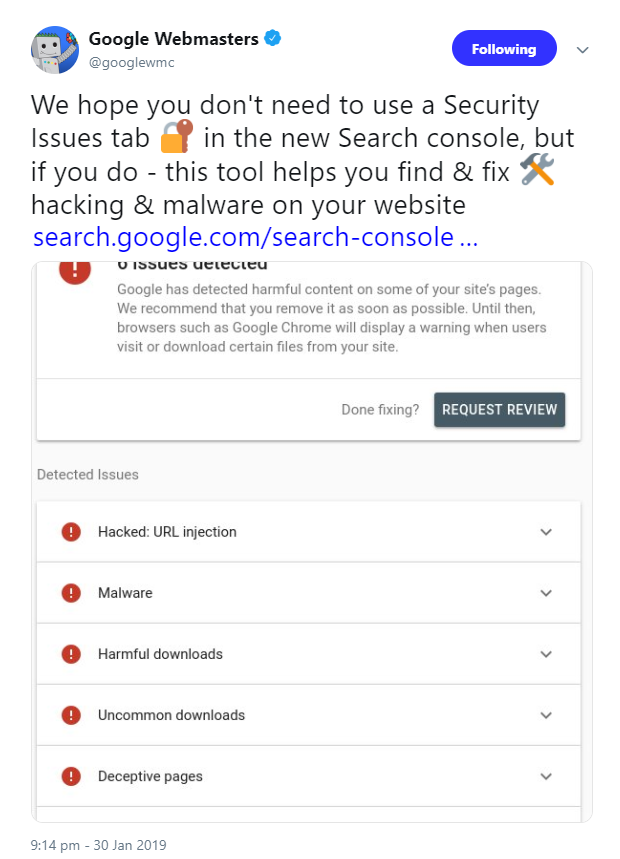Expand the Malware issue details
This screenshot has width=620, height=859.
(546, 592)
